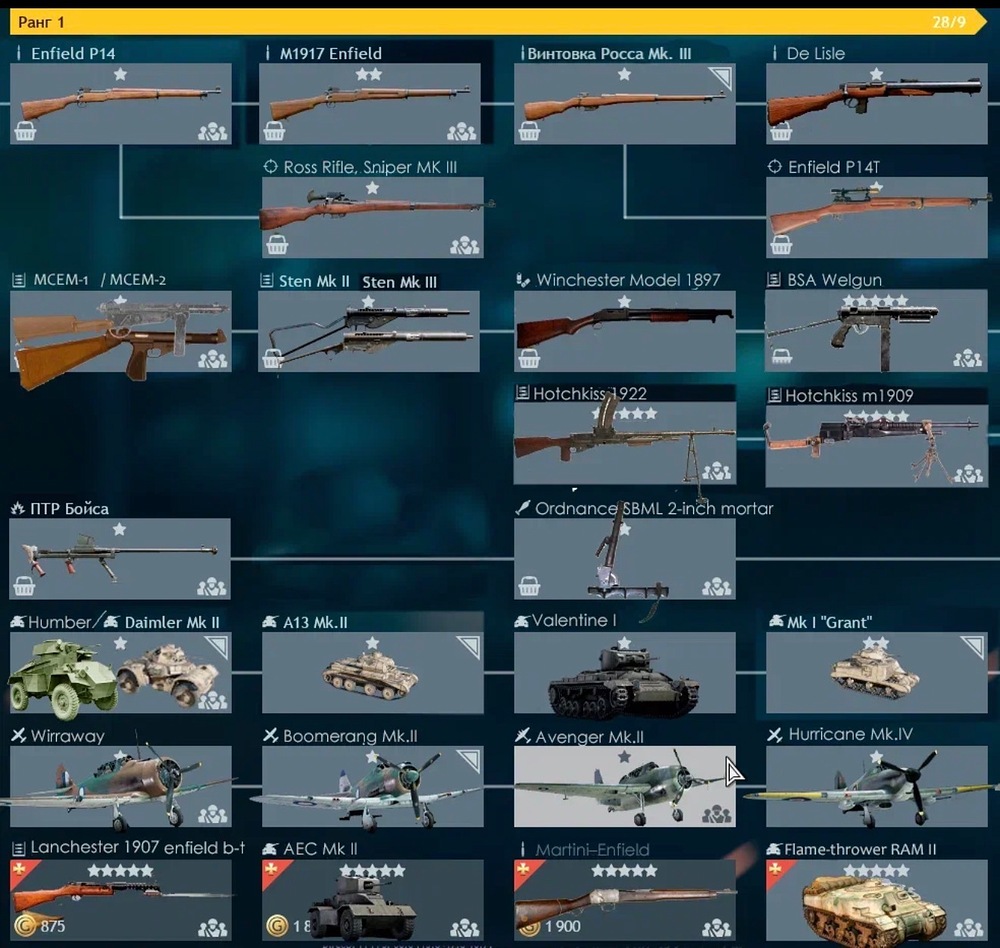The image size is (1000, 948).
Task: Click the gold coin icon on Lanchester card
Action: (x=24, y=925)
